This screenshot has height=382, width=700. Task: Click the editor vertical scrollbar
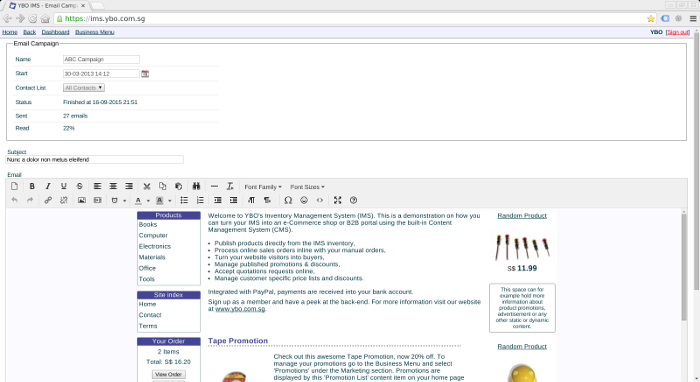[x=684, y=267]
